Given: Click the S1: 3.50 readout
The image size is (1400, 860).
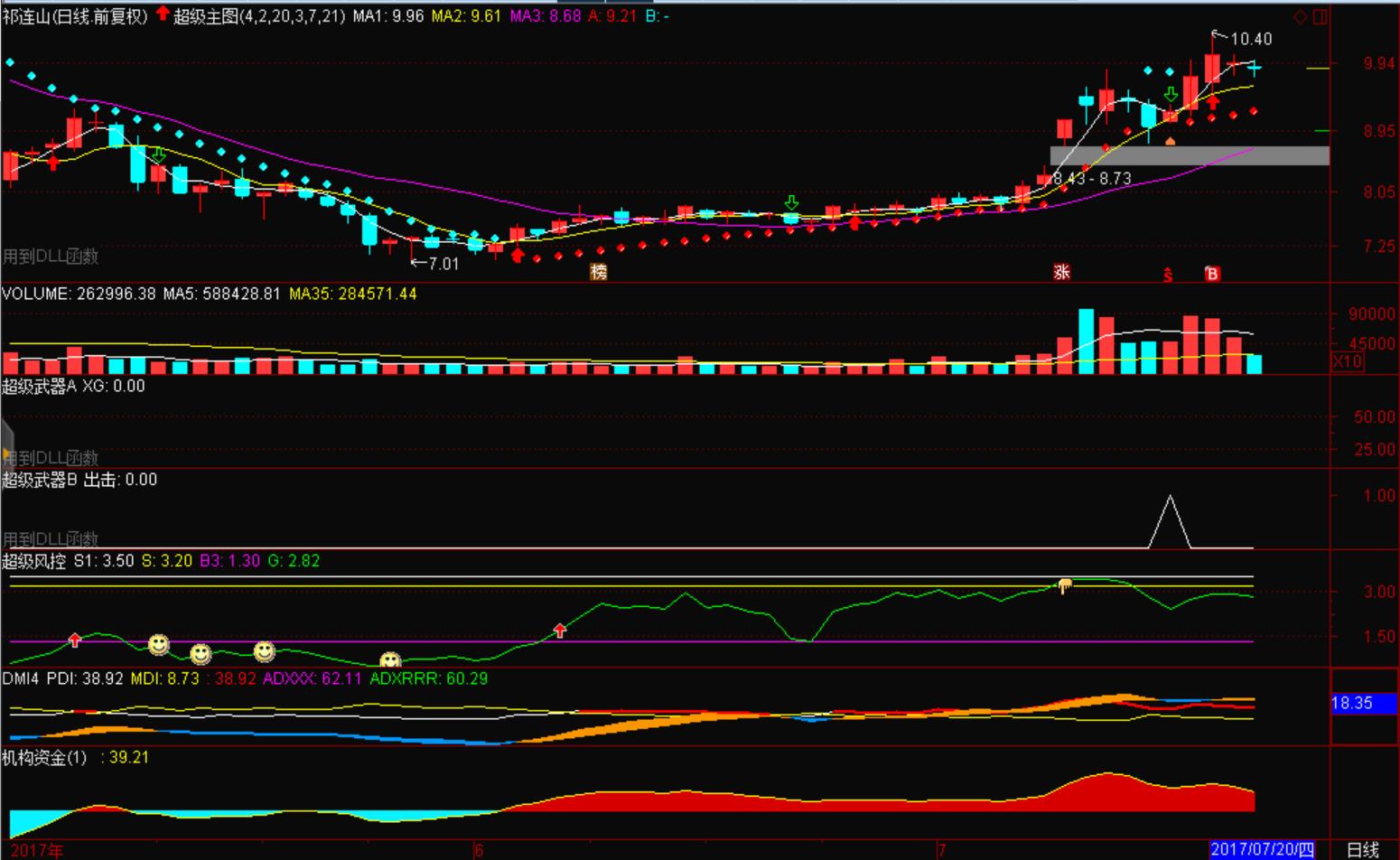Looking at the screenshot, I should (104, 561).
